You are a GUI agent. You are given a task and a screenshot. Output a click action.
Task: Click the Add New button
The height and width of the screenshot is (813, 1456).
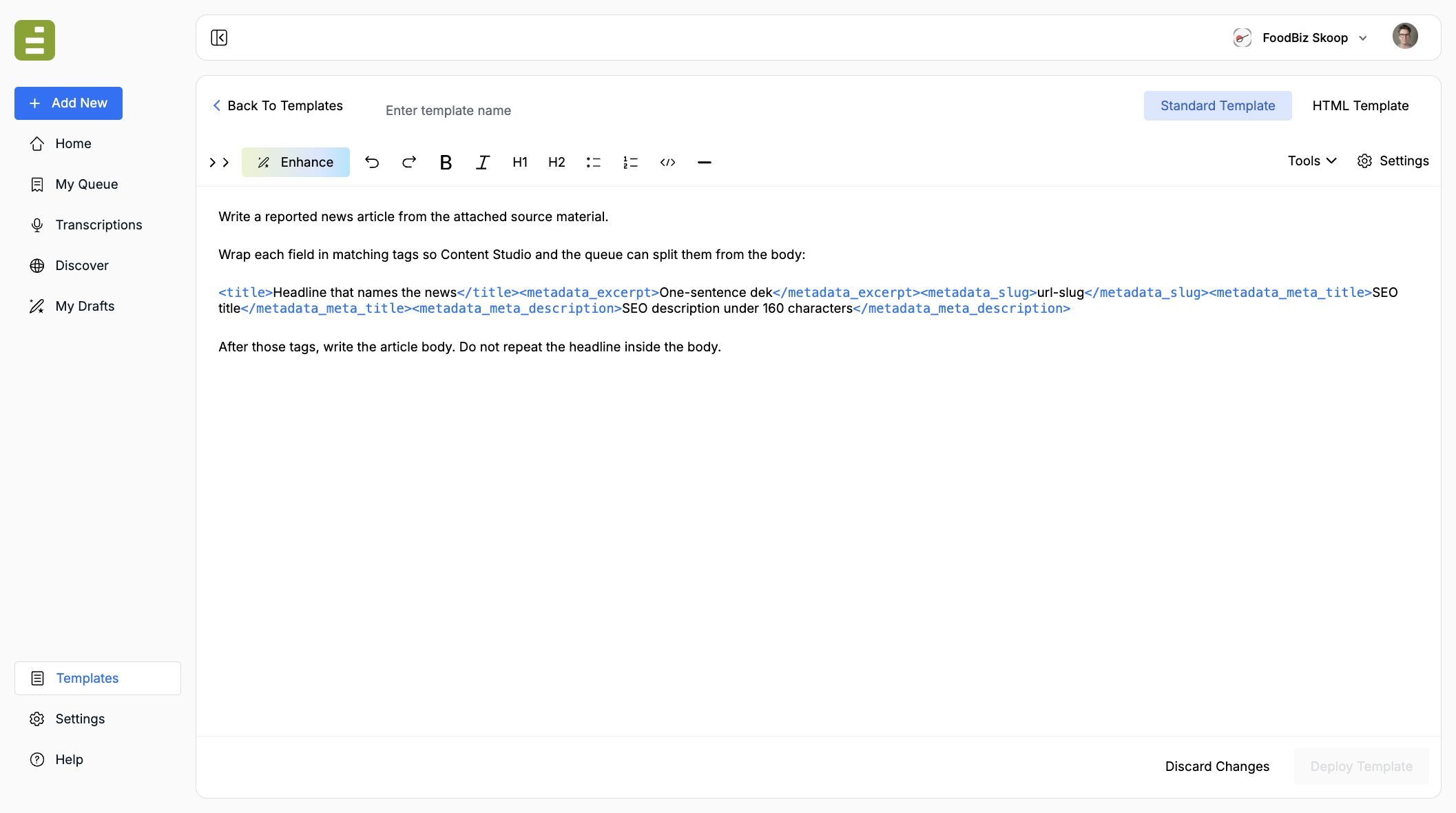(68, 103)
